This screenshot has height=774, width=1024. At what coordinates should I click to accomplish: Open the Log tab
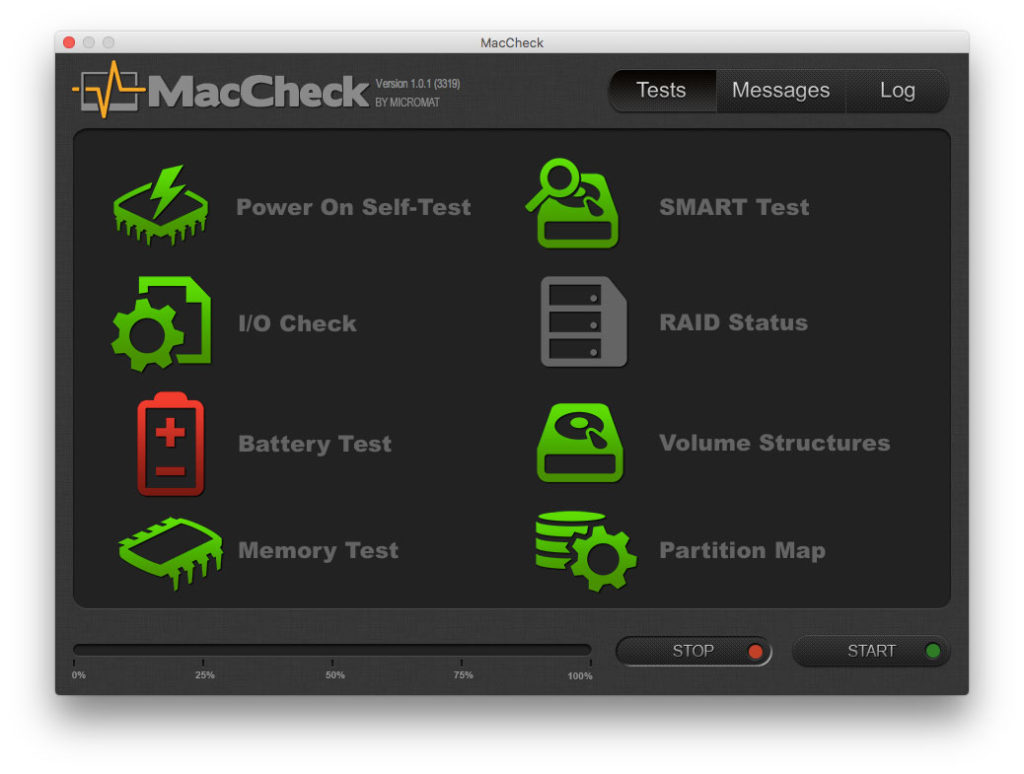click(x=897, y=90)
